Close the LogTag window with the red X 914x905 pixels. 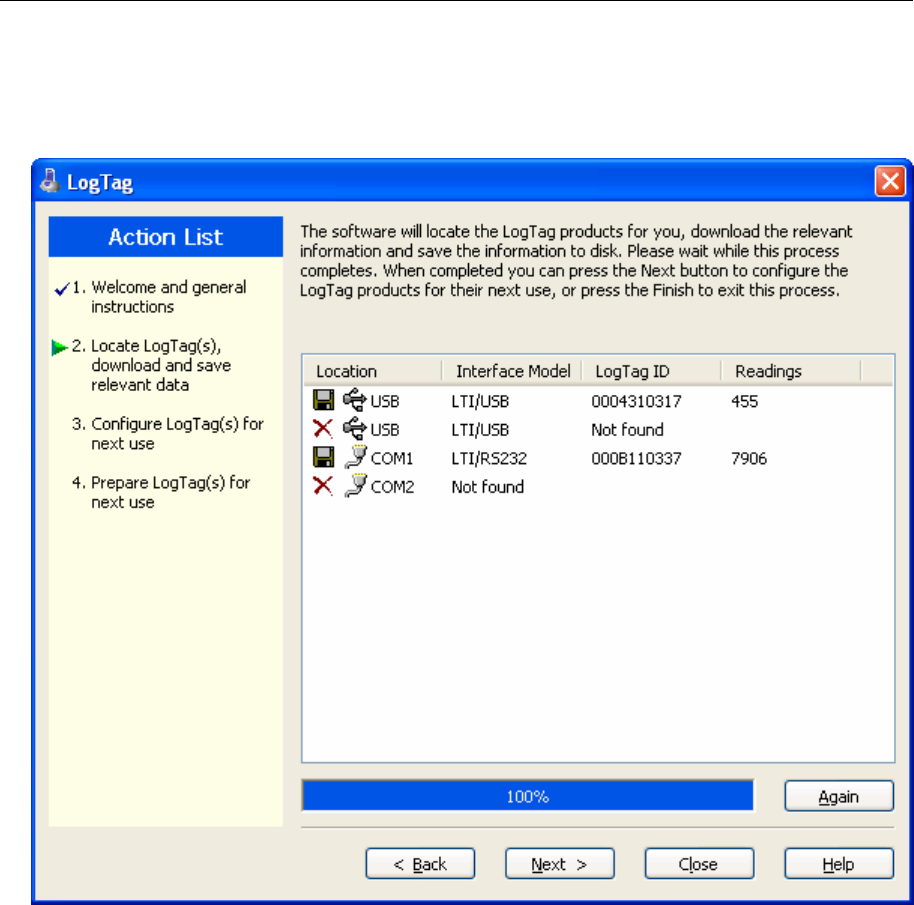pos(890,181)
